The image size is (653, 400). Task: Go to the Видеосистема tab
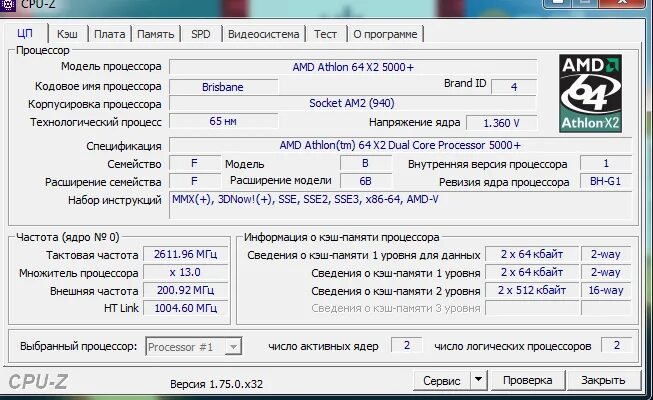click(x=264, y=34)
